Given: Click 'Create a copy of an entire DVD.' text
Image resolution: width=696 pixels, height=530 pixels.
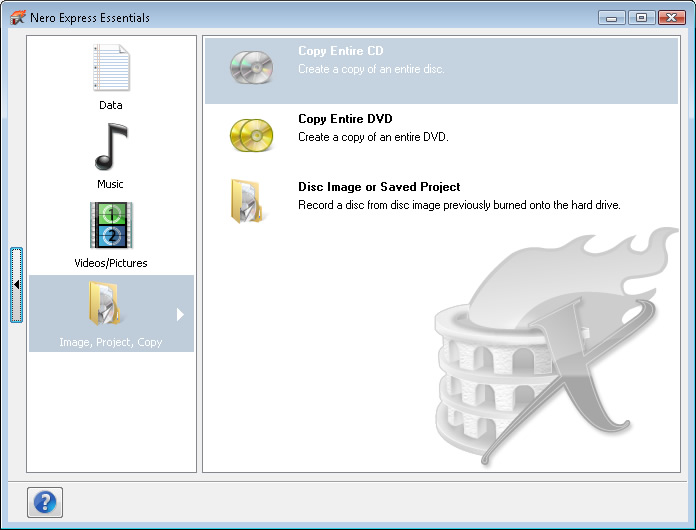Looking at the screenshot, I should (x=373, y=137).
